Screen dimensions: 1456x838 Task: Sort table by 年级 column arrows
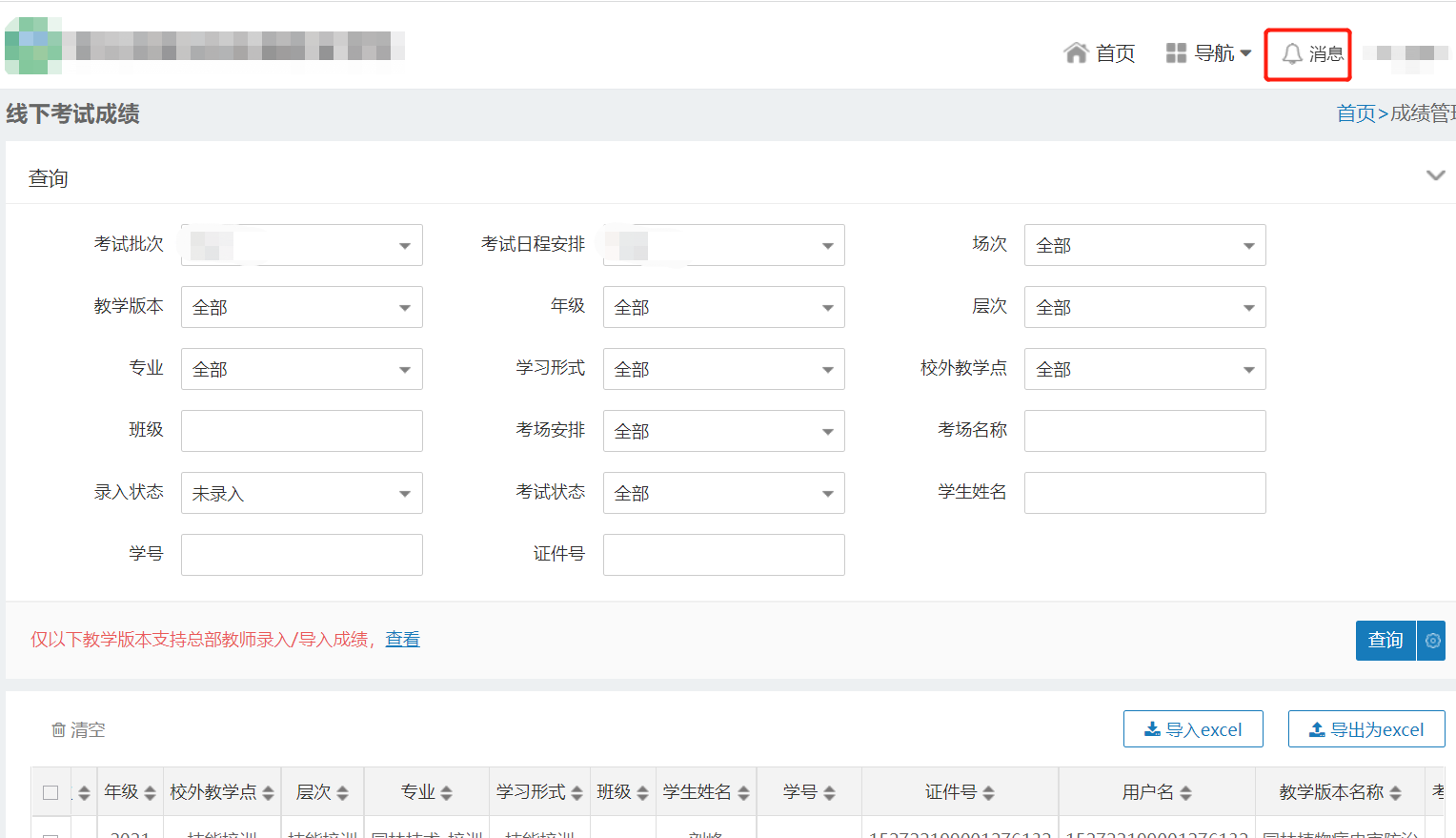click(150, 793)
